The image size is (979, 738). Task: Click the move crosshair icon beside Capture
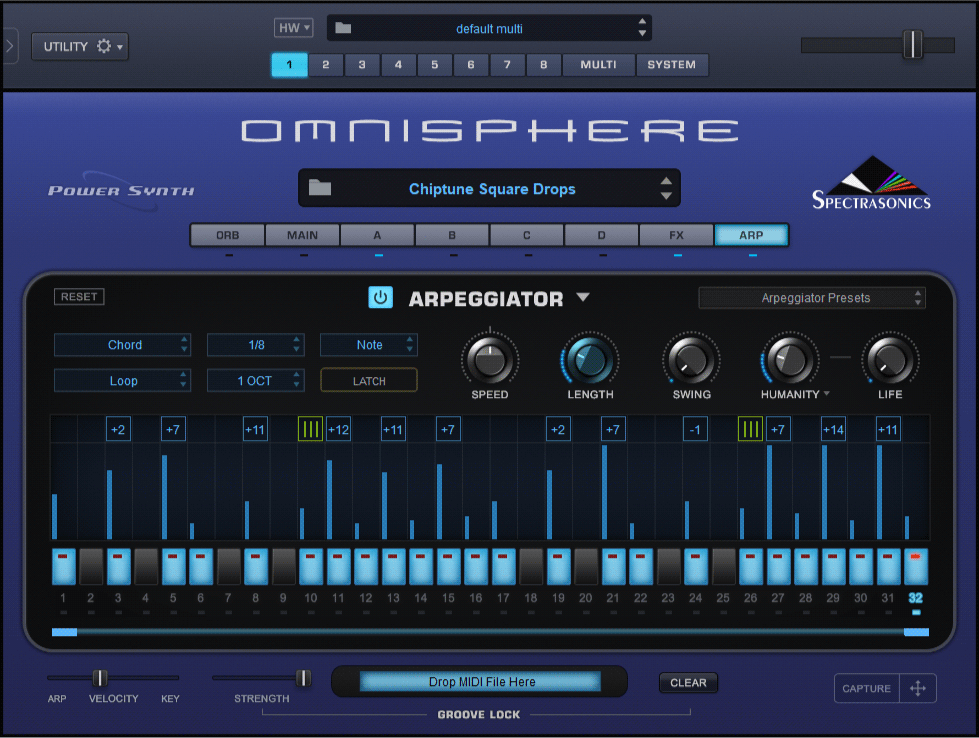(918, 688)
